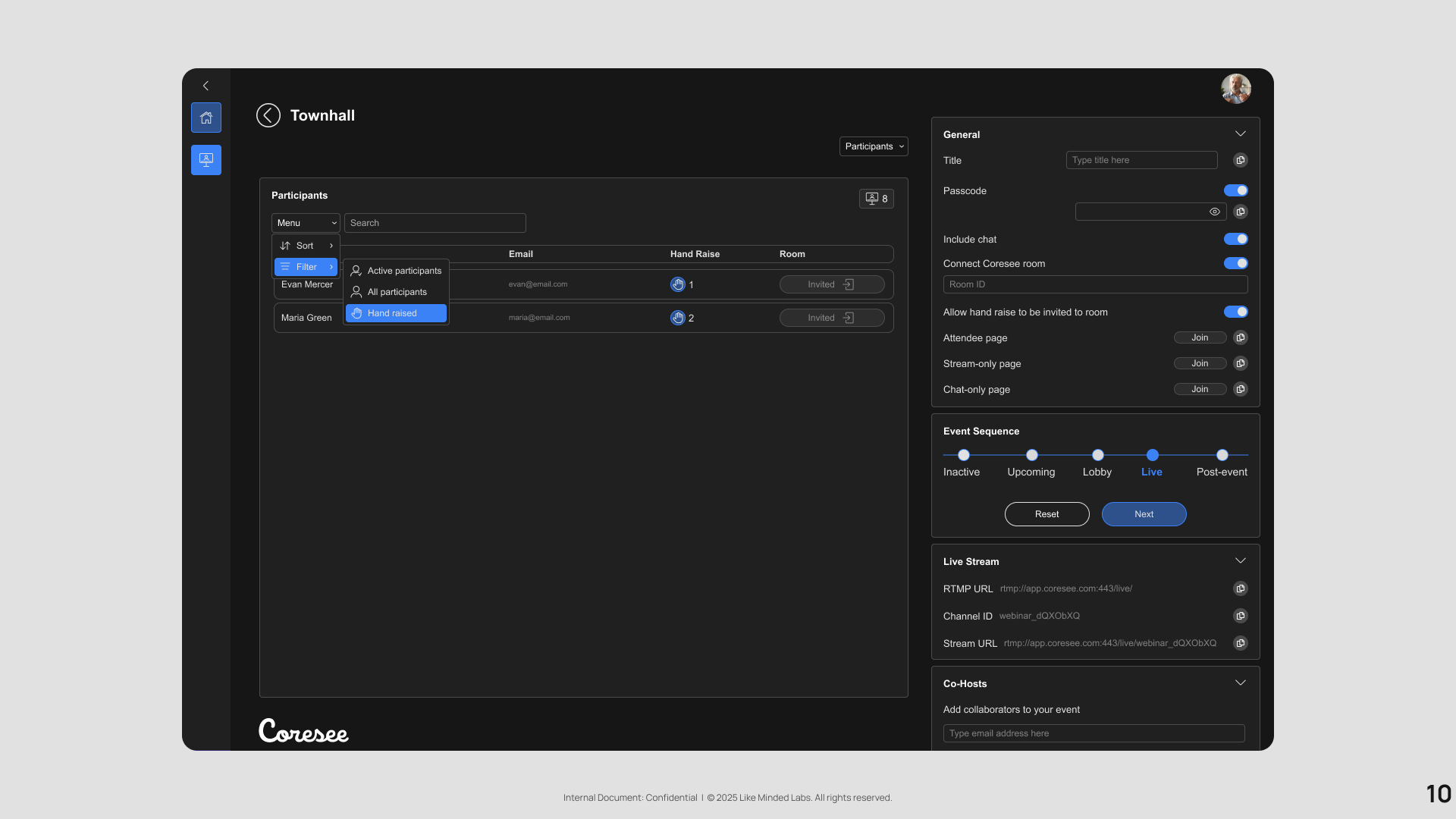
Task: Collapse the General section
Action: [1241, 134]
